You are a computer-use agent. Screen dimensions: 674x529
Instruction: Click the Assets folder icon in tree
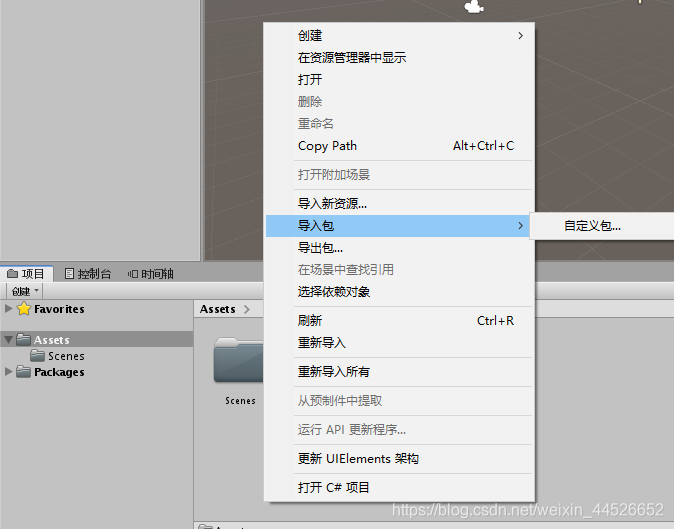24,339
